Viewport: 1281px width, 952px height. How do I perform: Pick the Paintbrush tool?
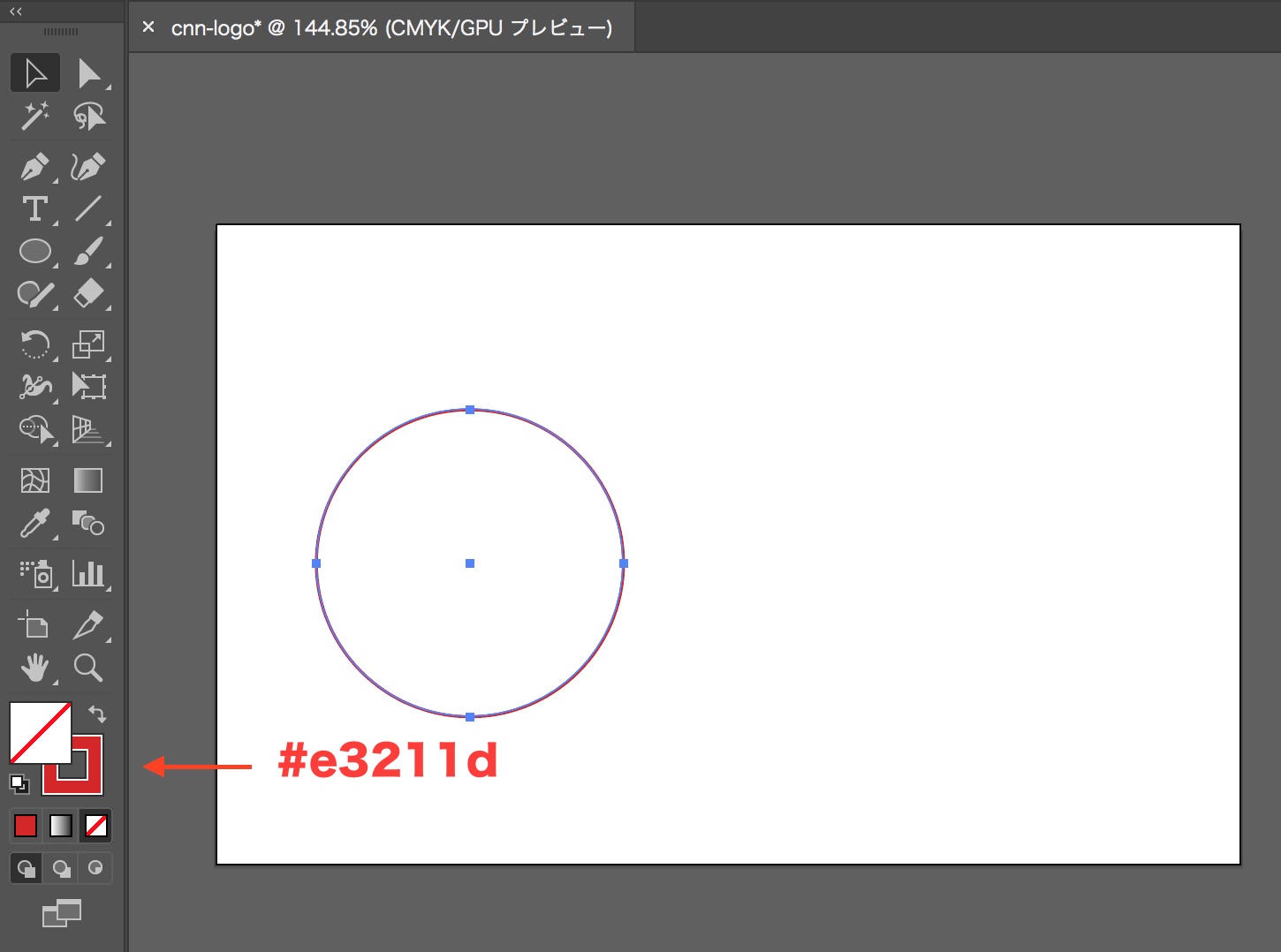click(x=88, y=252)
